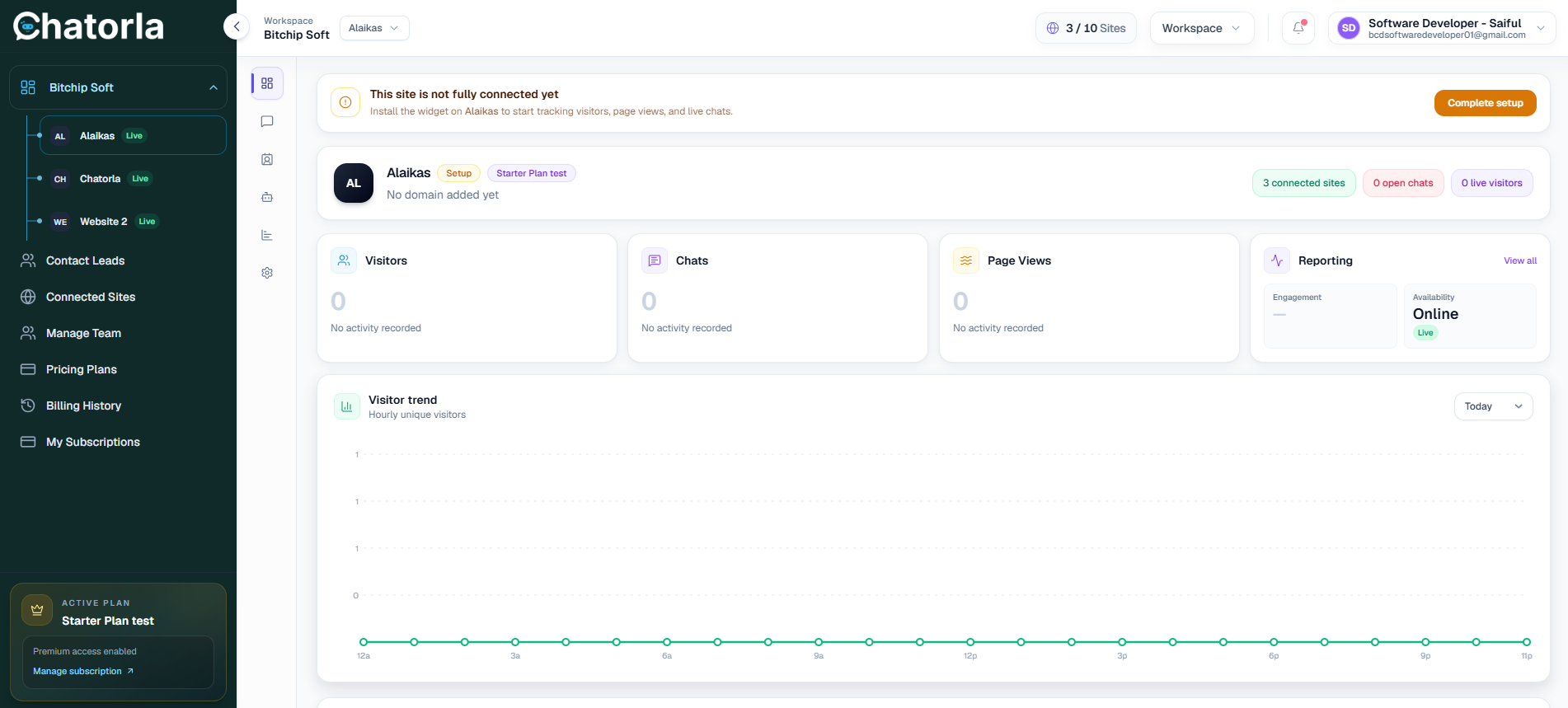Click the Availability Online tile

1470,316
